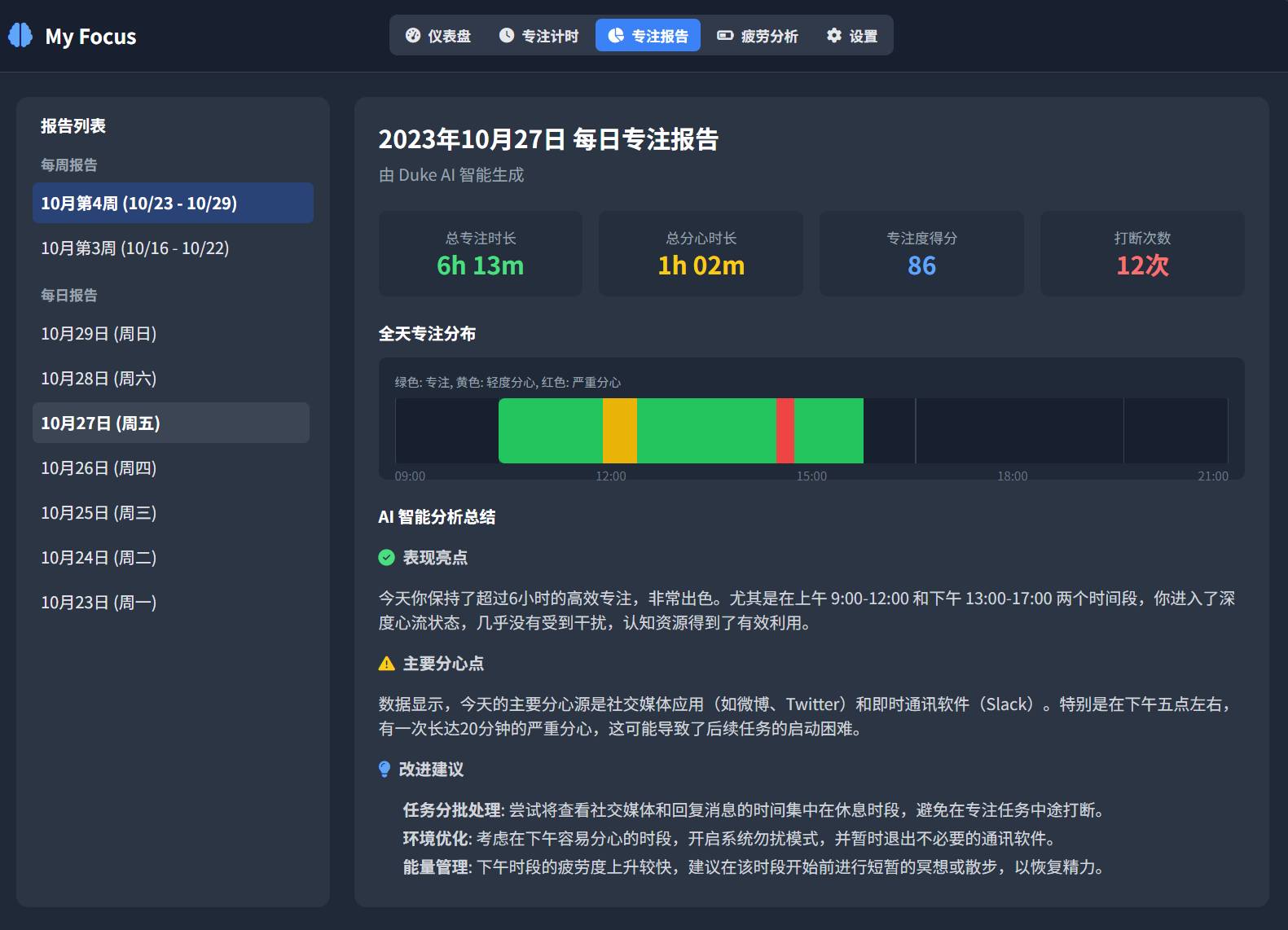Click the 15:00 time label on timeline
The width and height of the screenshot is (1288, 930).
pos(811,476)
